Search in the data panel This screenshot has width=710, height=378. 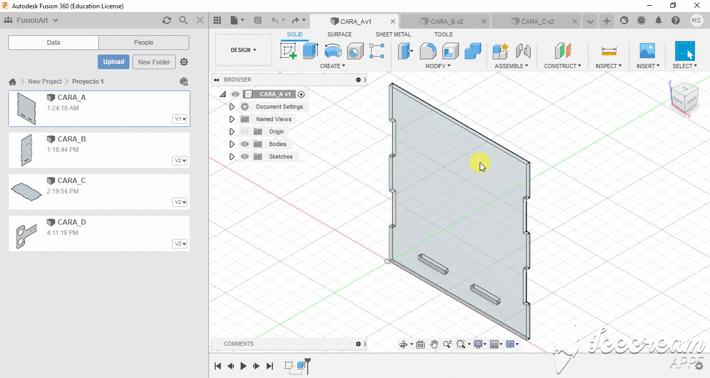tap(183, 20)
